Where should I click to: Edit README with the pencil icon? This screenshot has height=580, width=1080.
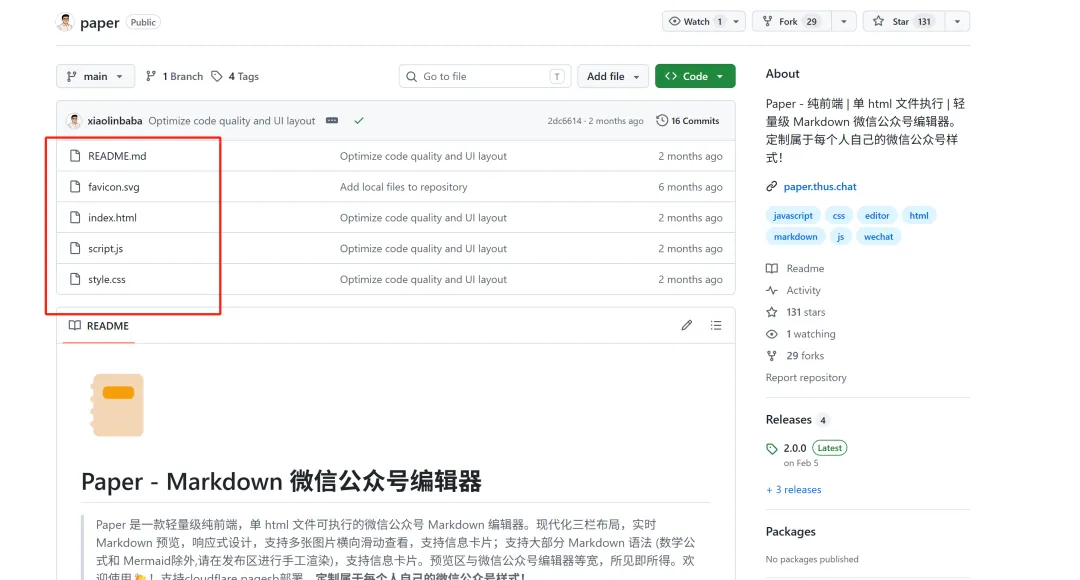click(x=687, y=325)
